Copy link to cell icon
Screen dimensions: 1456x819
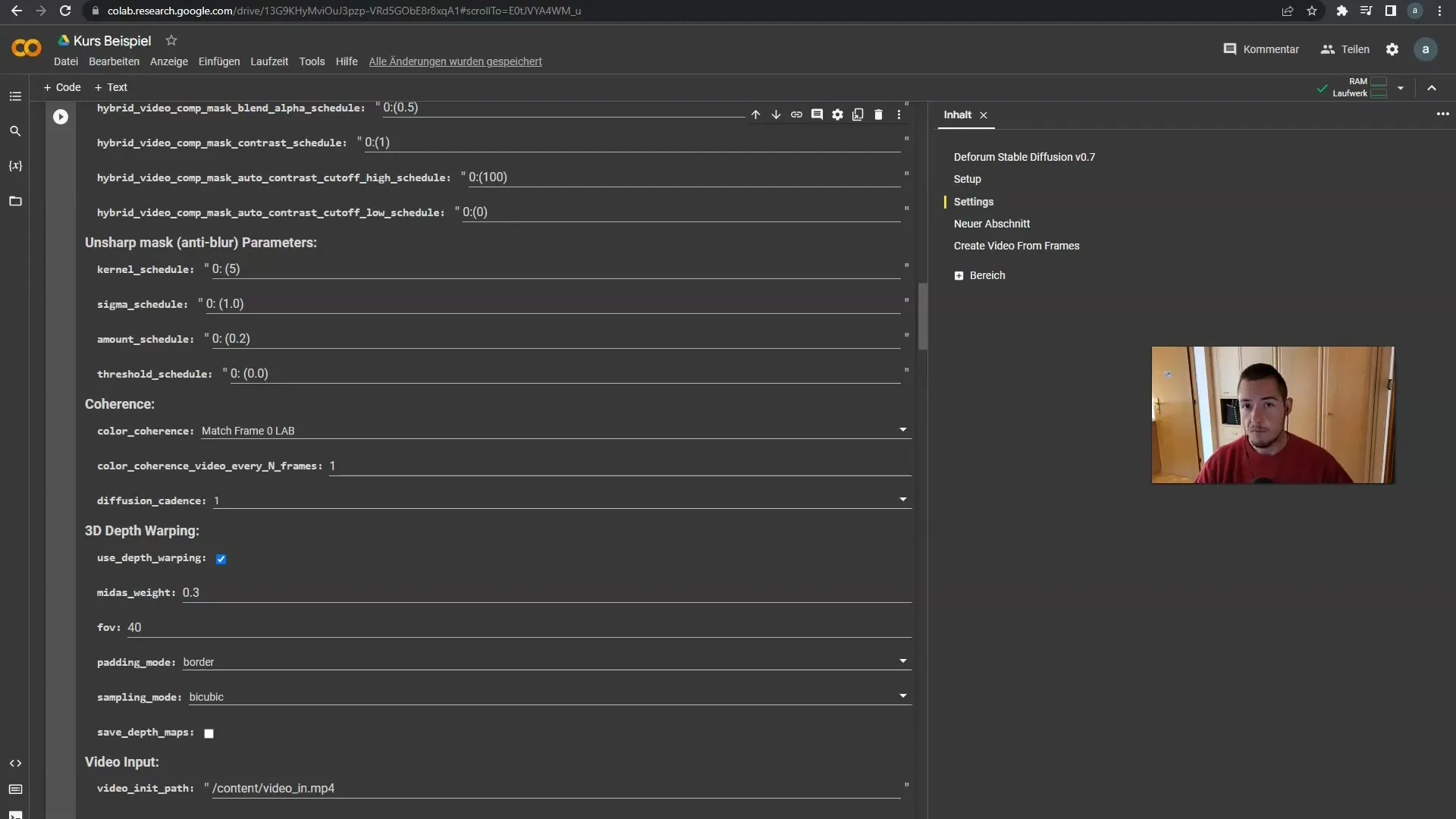796,115
